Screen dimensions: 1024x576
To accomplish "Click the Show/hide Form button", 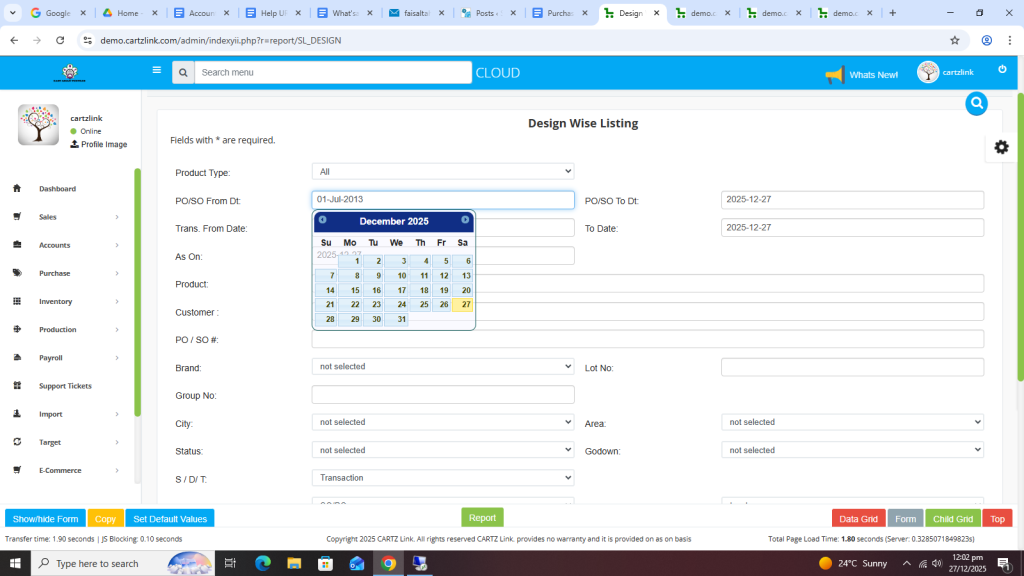I will click(45, 519).
